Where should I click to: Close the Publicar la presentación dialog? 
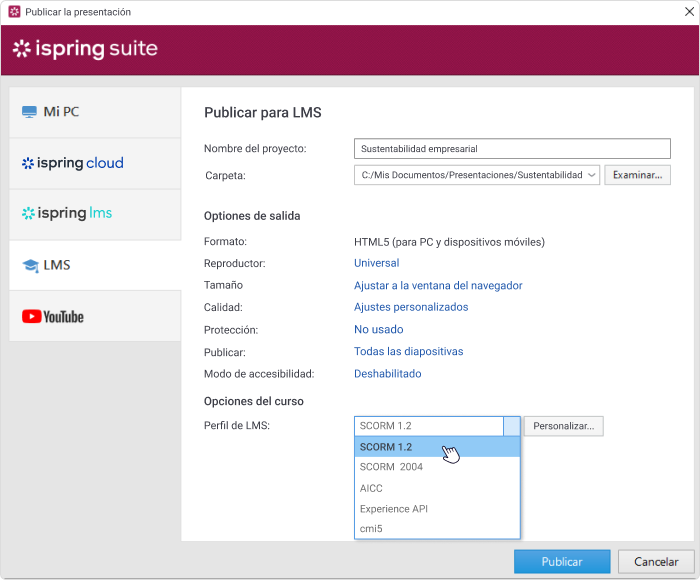point(689,12)
